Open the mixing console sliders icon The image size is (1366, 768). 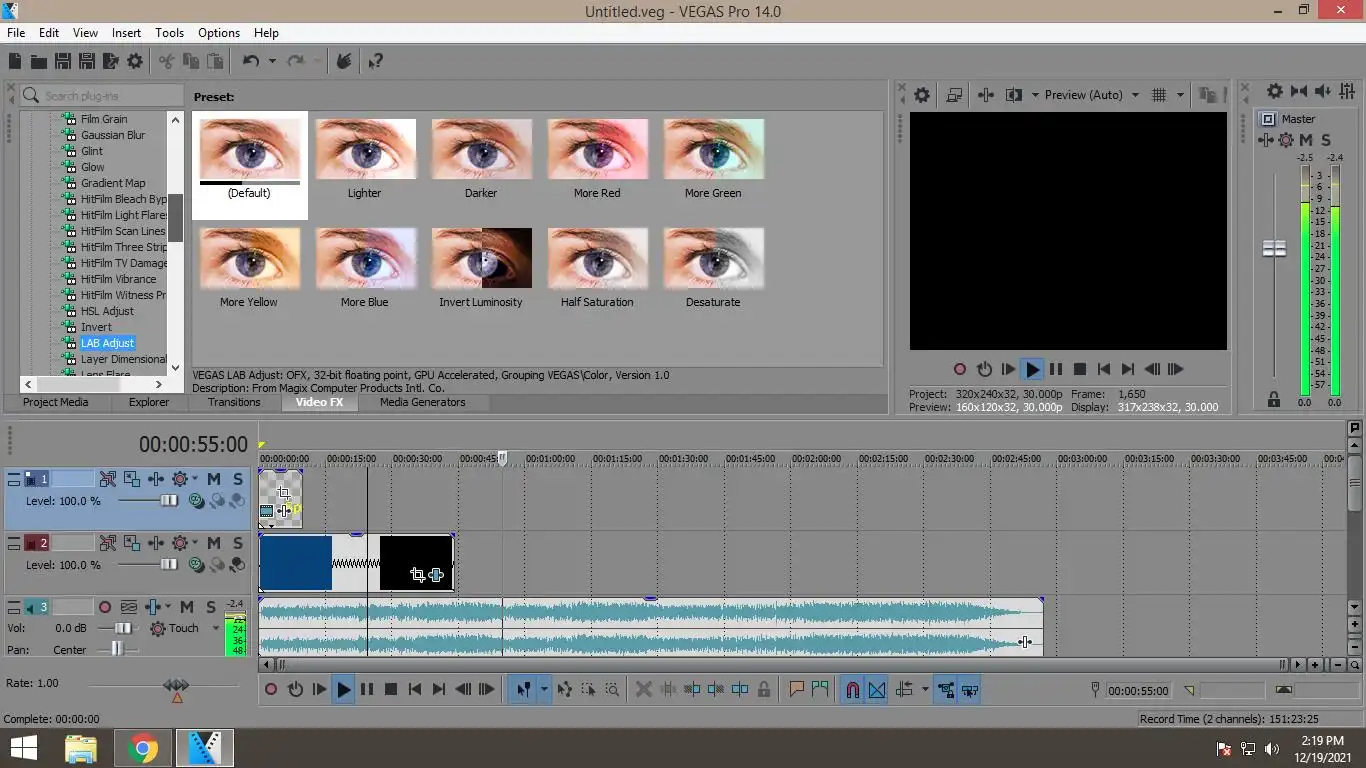pyautogui.click(x=1346, y=91)
